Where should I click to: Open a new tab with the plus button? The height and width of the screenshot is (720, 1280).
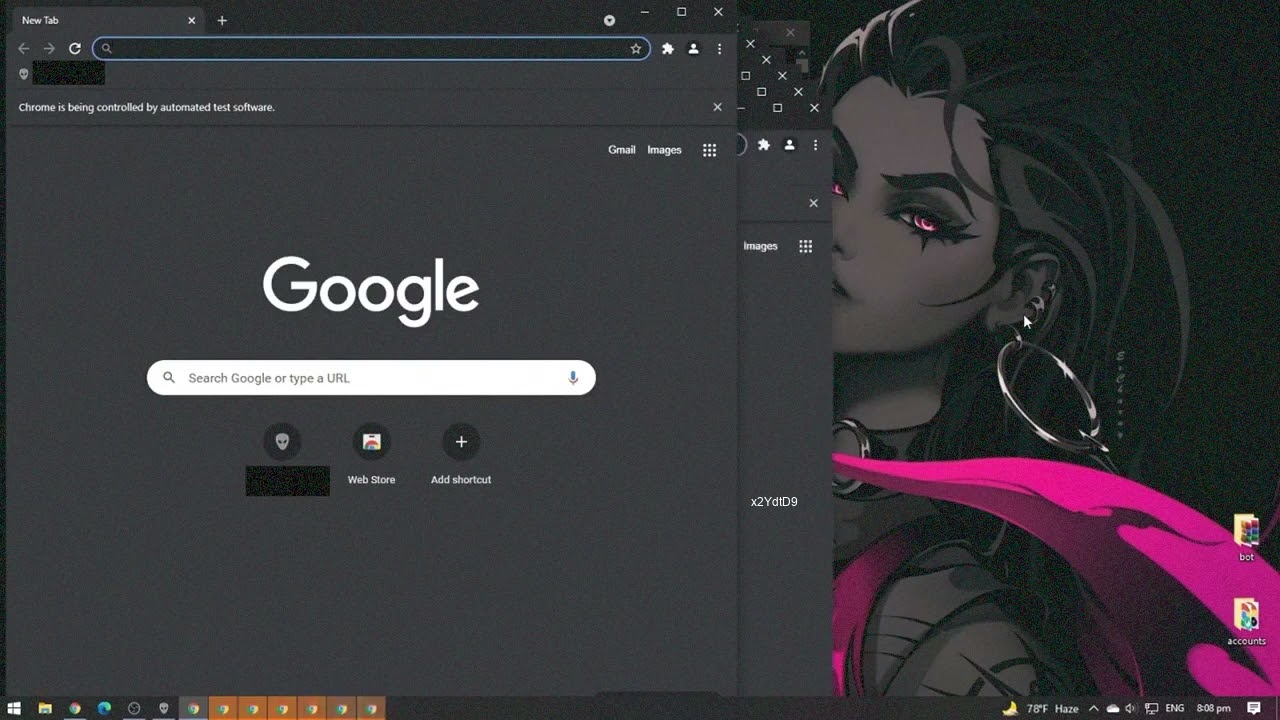click(x=222, y=20)
